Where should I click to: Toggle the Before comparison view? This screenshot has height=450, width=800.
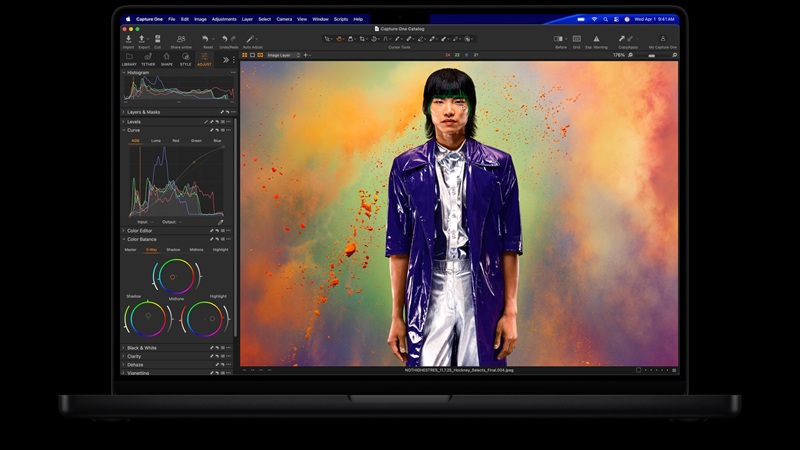pos(560,40)
